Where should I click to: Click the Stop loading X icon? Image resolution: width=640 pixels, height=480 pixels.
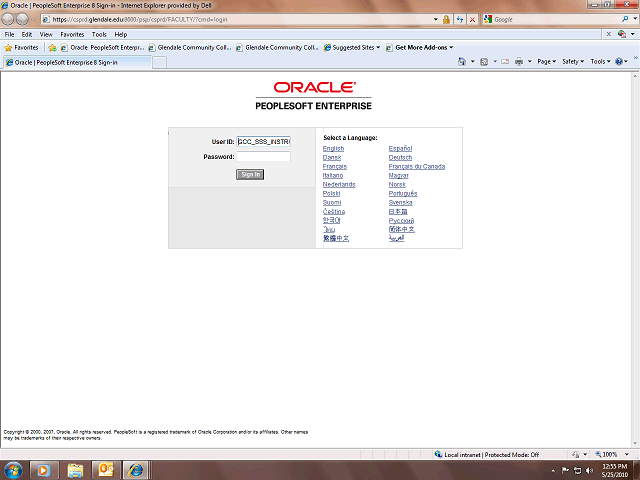(472, 19)
